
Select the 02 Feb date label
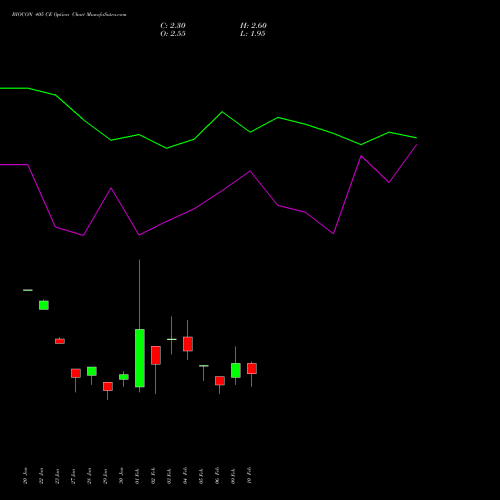click(154, 476)
